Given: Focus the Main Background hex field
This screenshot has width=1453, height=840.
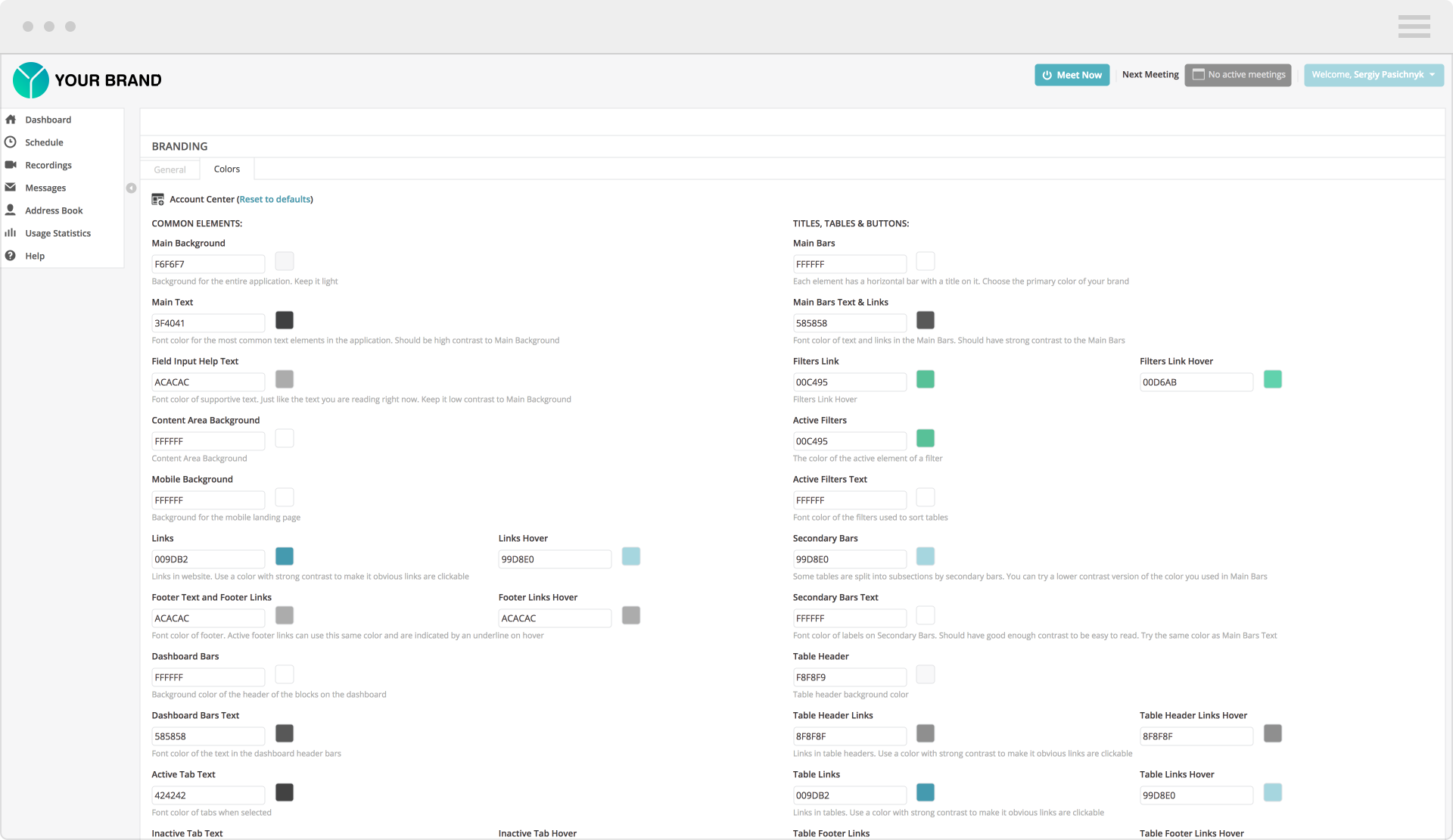Looking at the screenshot, I should [208, 264].
